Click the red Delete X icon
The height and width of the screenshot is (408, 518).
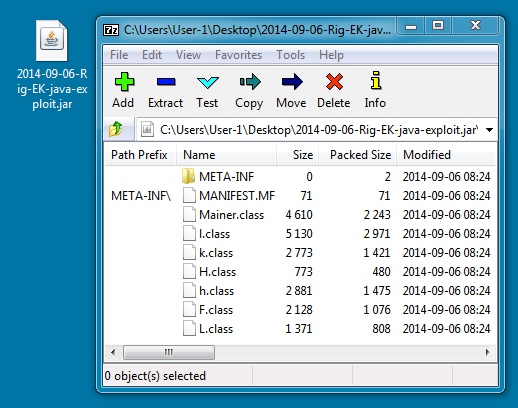click(x=334, y=82)
